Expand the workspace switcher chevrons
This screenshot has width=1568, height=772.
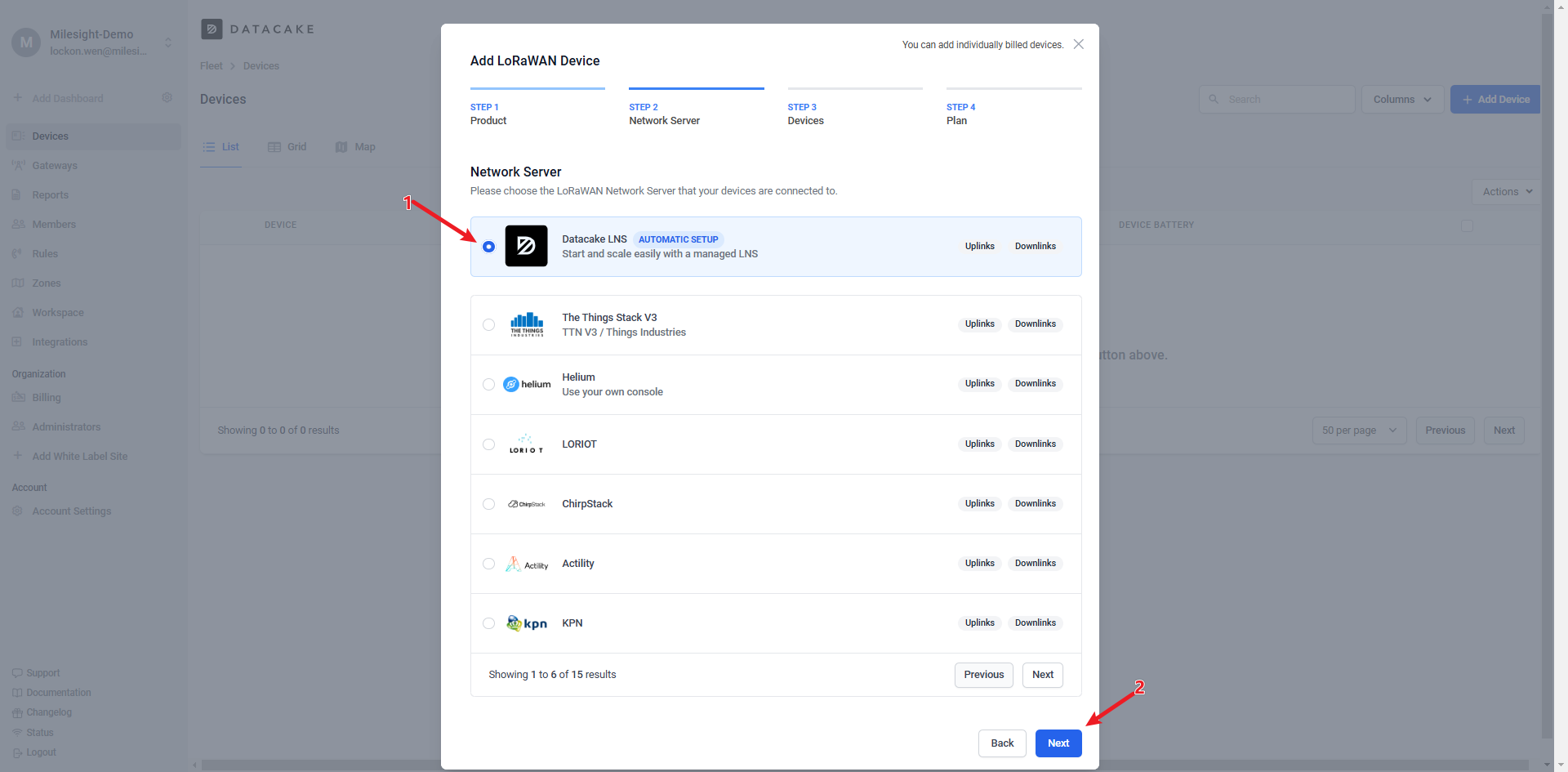pos(168,42)
